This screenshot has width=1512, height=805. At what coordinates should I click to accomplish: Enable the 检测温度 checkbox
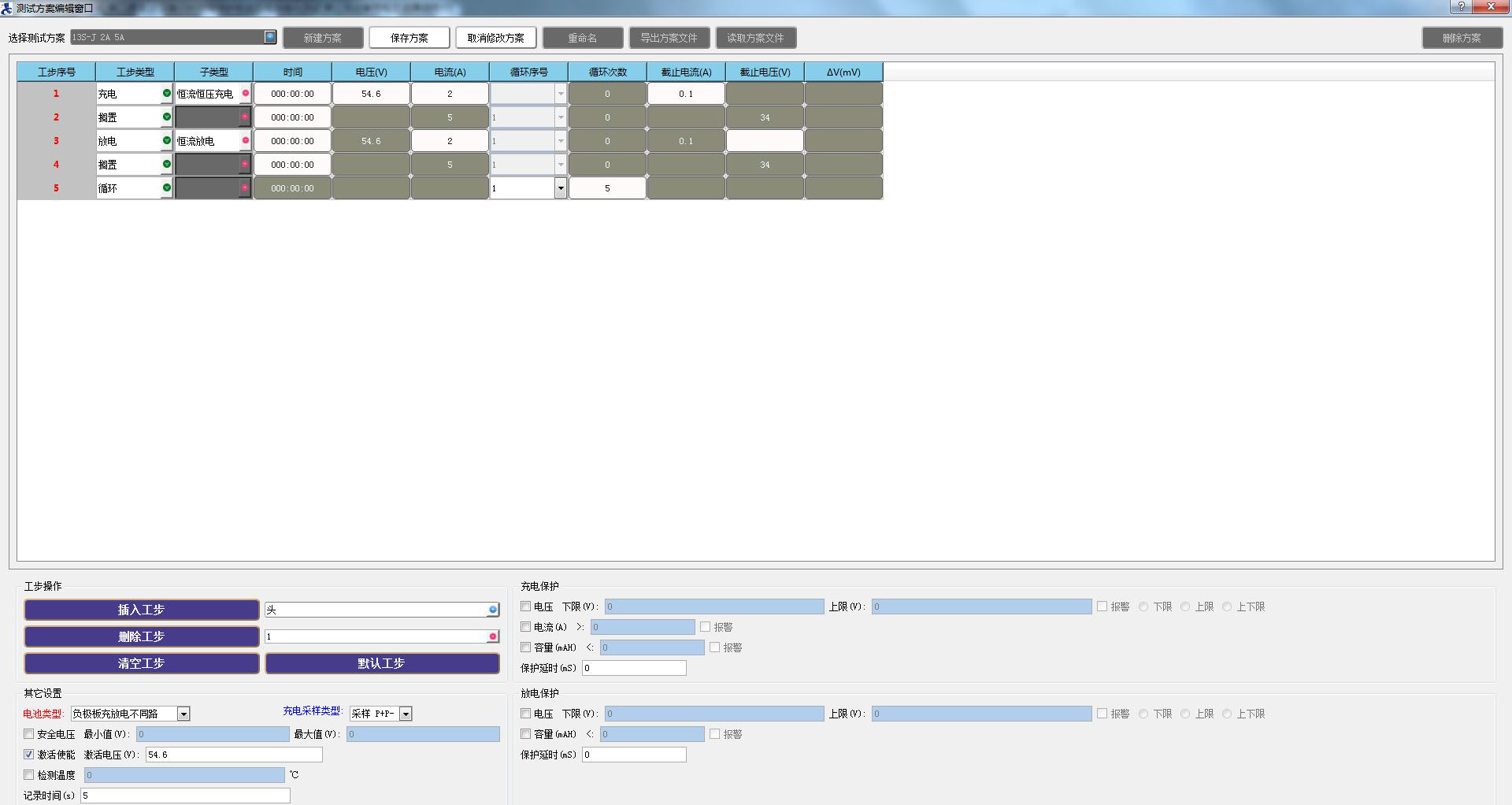29,775
